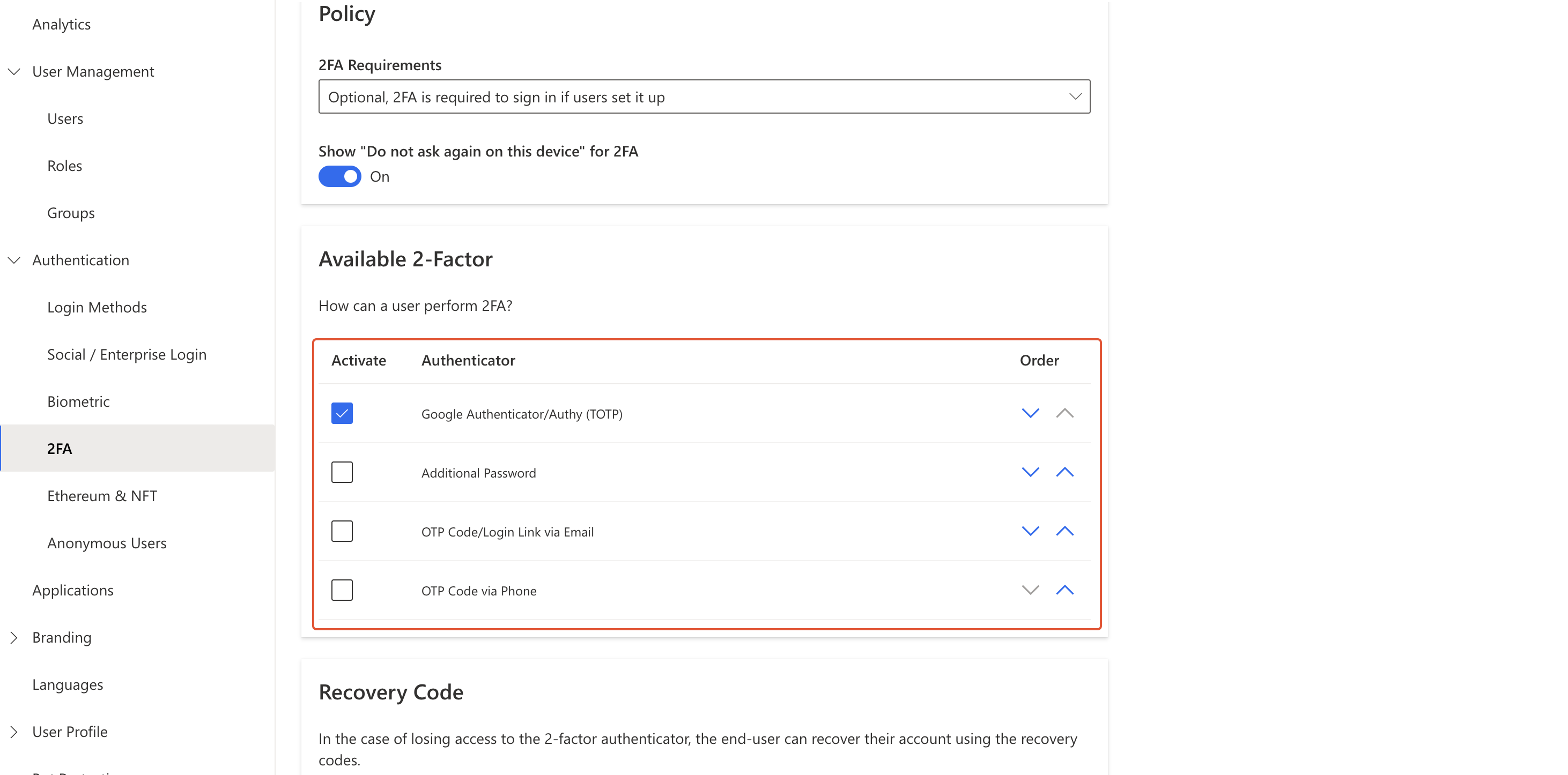Move Additional Password down in order
The width and height of the screenshot is (1568, 775).
click(1030, 472)
